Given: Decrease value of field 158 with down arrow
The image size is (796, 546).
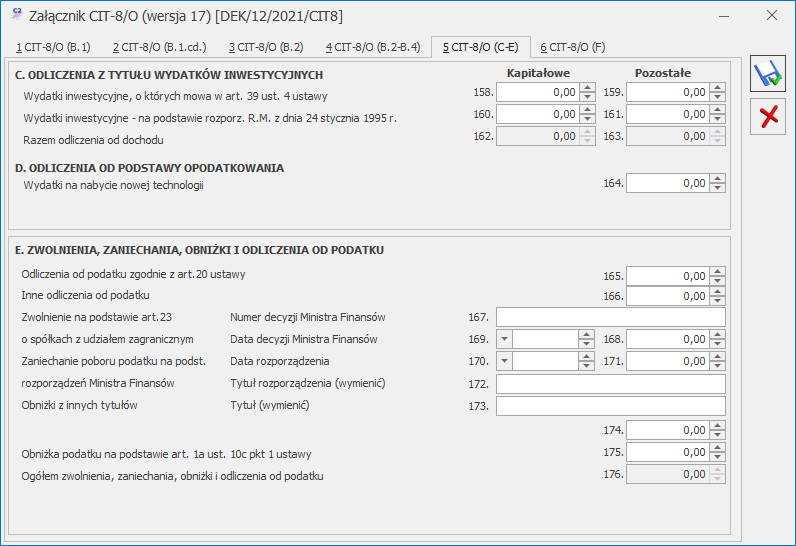Looking at the screenshot, I should (587, 97).
